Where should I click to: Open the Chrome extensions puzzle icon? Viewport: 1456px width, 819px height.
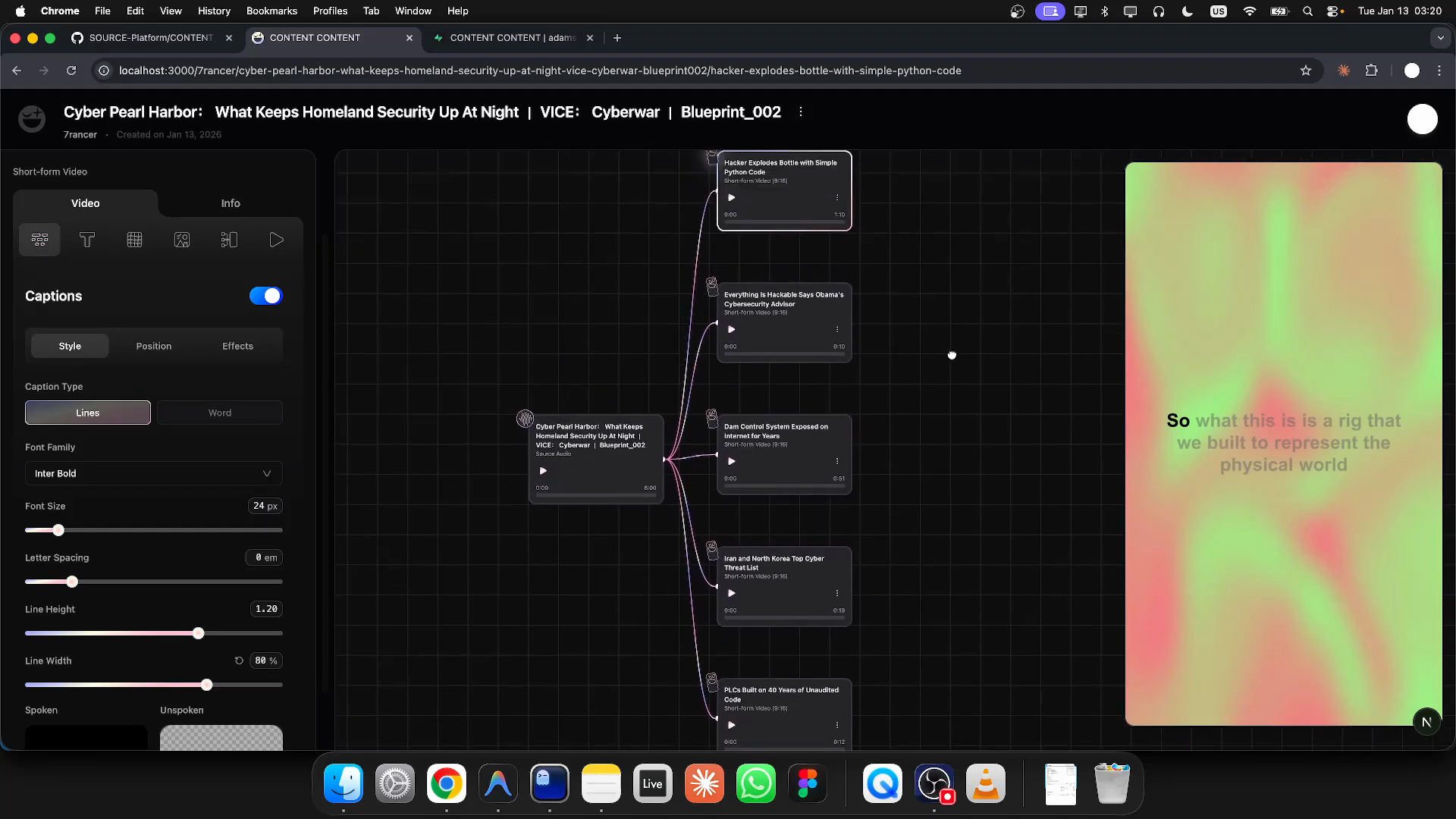pos(1371,71)
